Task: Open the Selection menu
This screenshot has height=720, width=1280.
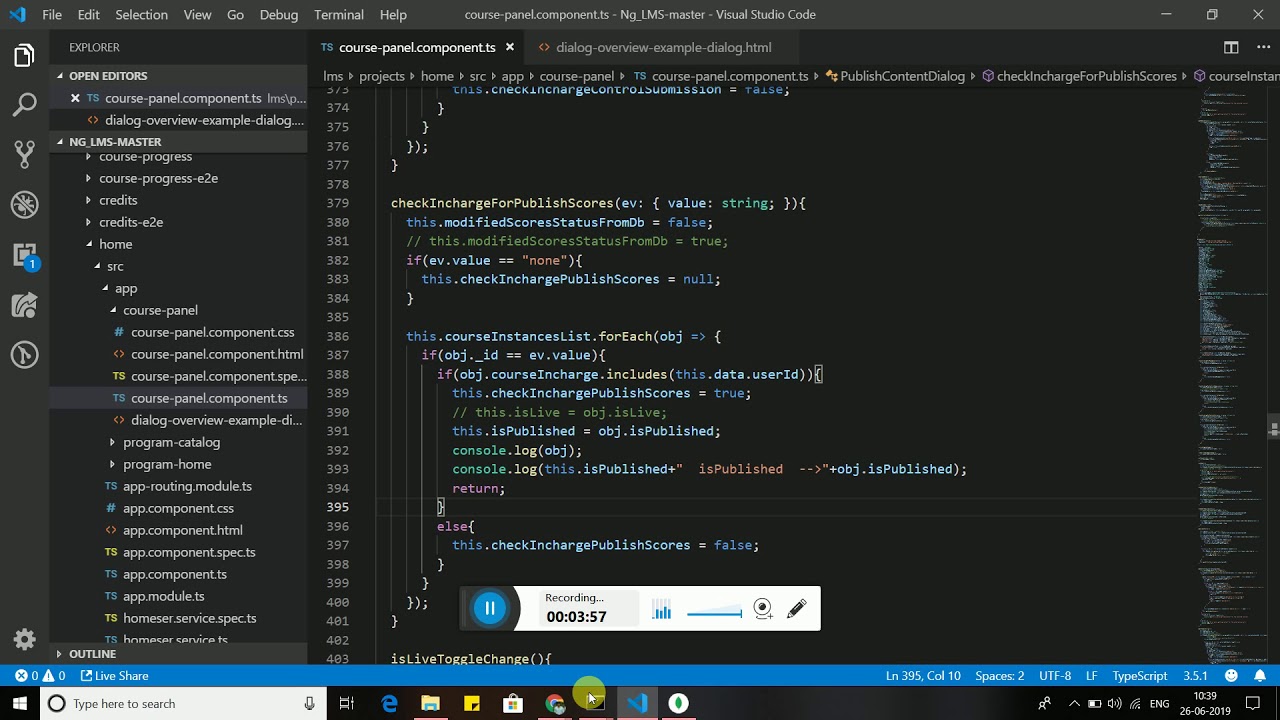Action: tap(141, 15)
